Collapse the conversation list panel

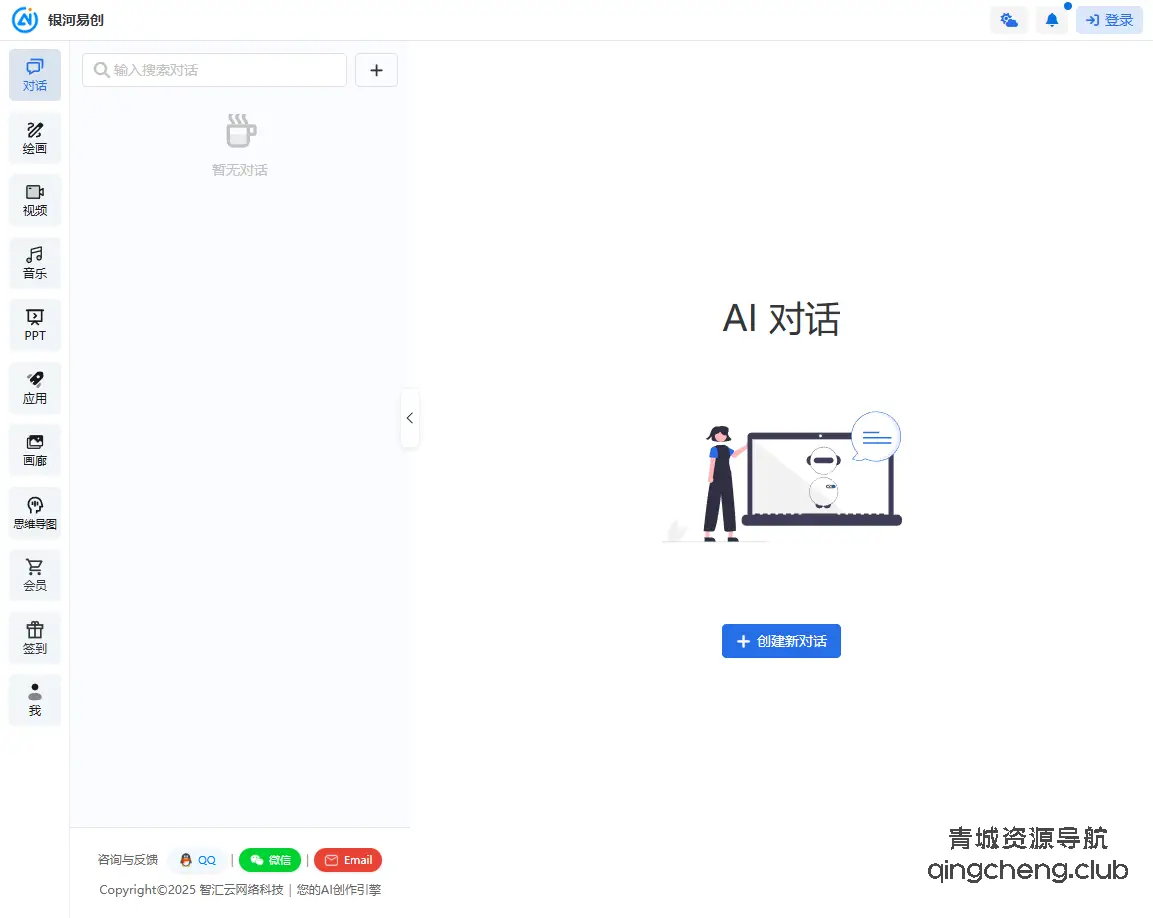[x=410, y=419]
